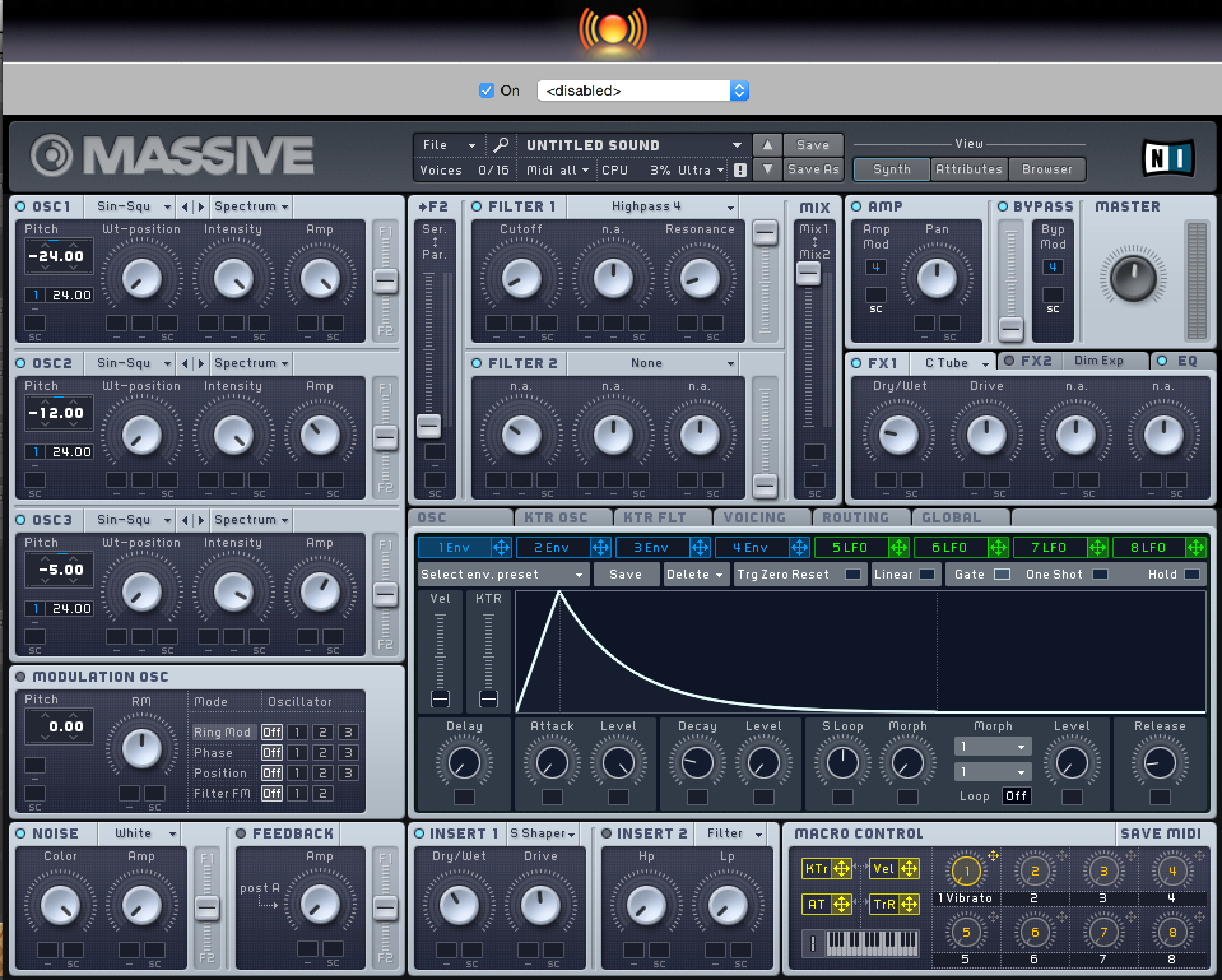1222x980 pixels.
Task: Open the <disabled> dropdown at top
Action: pos(643,90)
